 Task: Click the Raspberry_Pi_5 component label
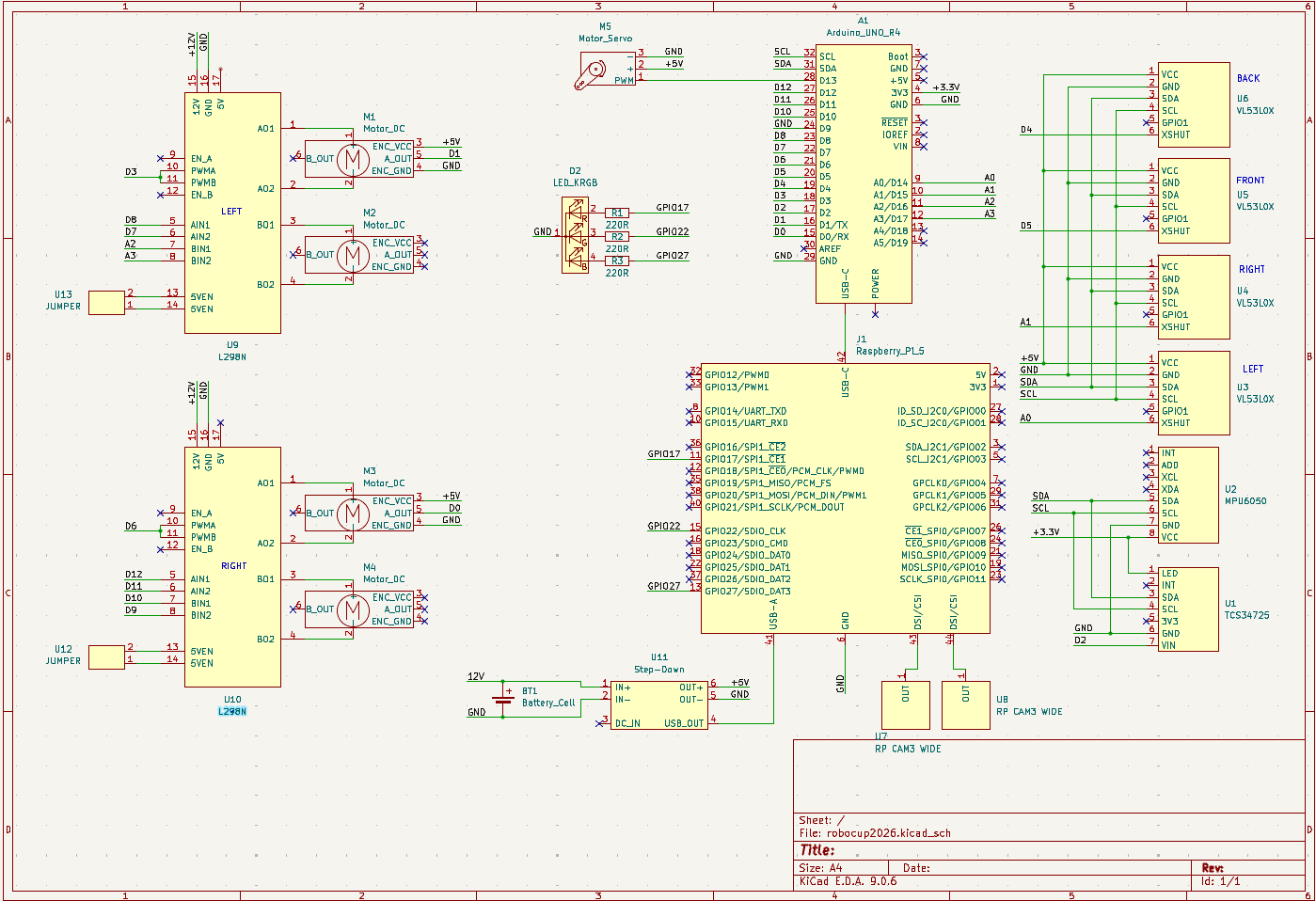pyautogui.click(x=890, y=351)
